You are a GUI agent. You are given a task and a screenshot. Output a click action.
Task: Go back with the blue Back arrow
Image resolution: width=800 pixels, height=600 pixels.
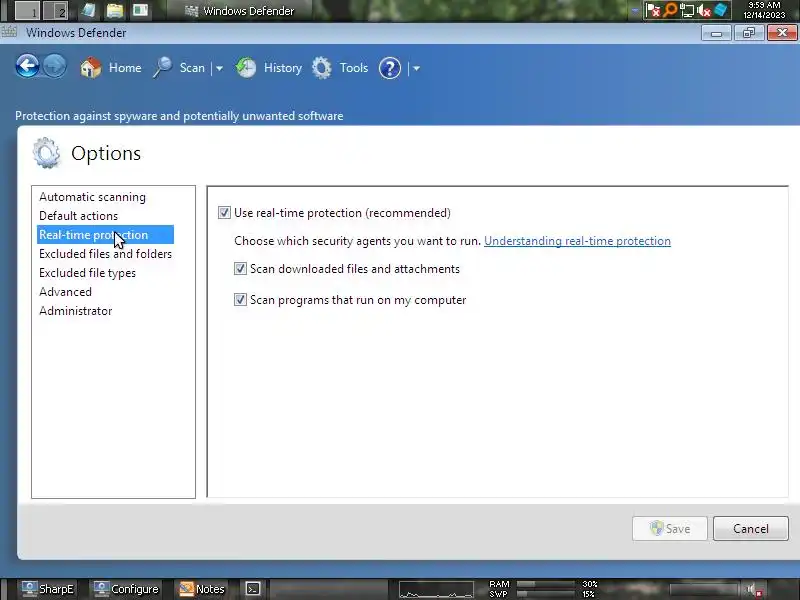(28, 67)
